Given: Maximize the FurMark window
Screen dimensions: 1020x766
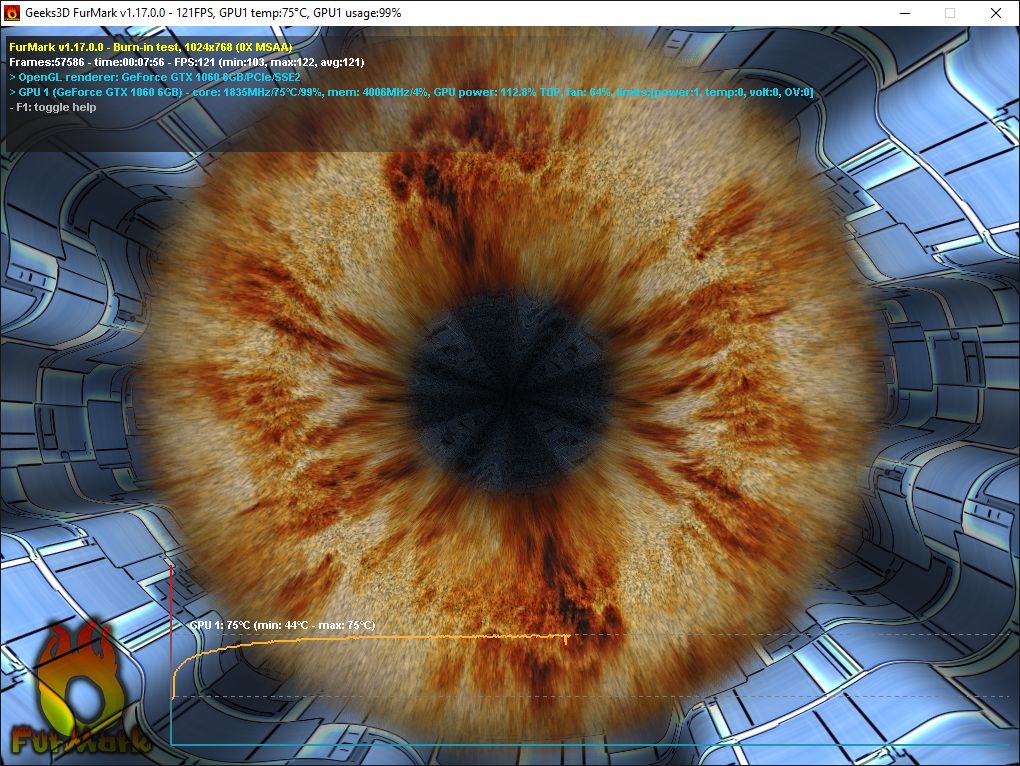Looking at the screenshot, I should (x=950, y=13).
